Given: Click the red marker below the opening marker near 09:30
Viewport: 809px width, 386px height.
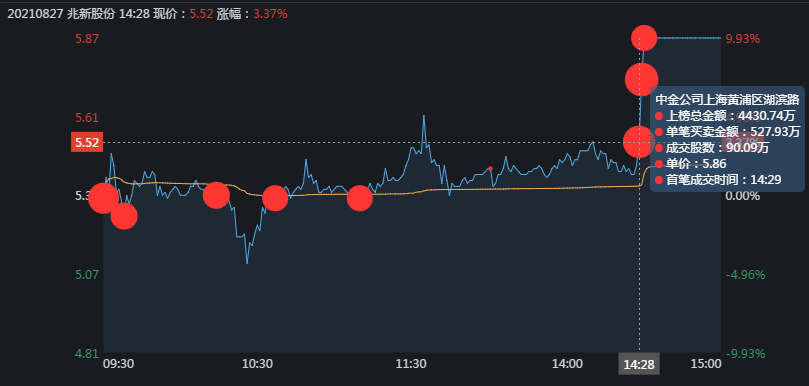Looking at the screenshot, I should [x=124, y=216].
